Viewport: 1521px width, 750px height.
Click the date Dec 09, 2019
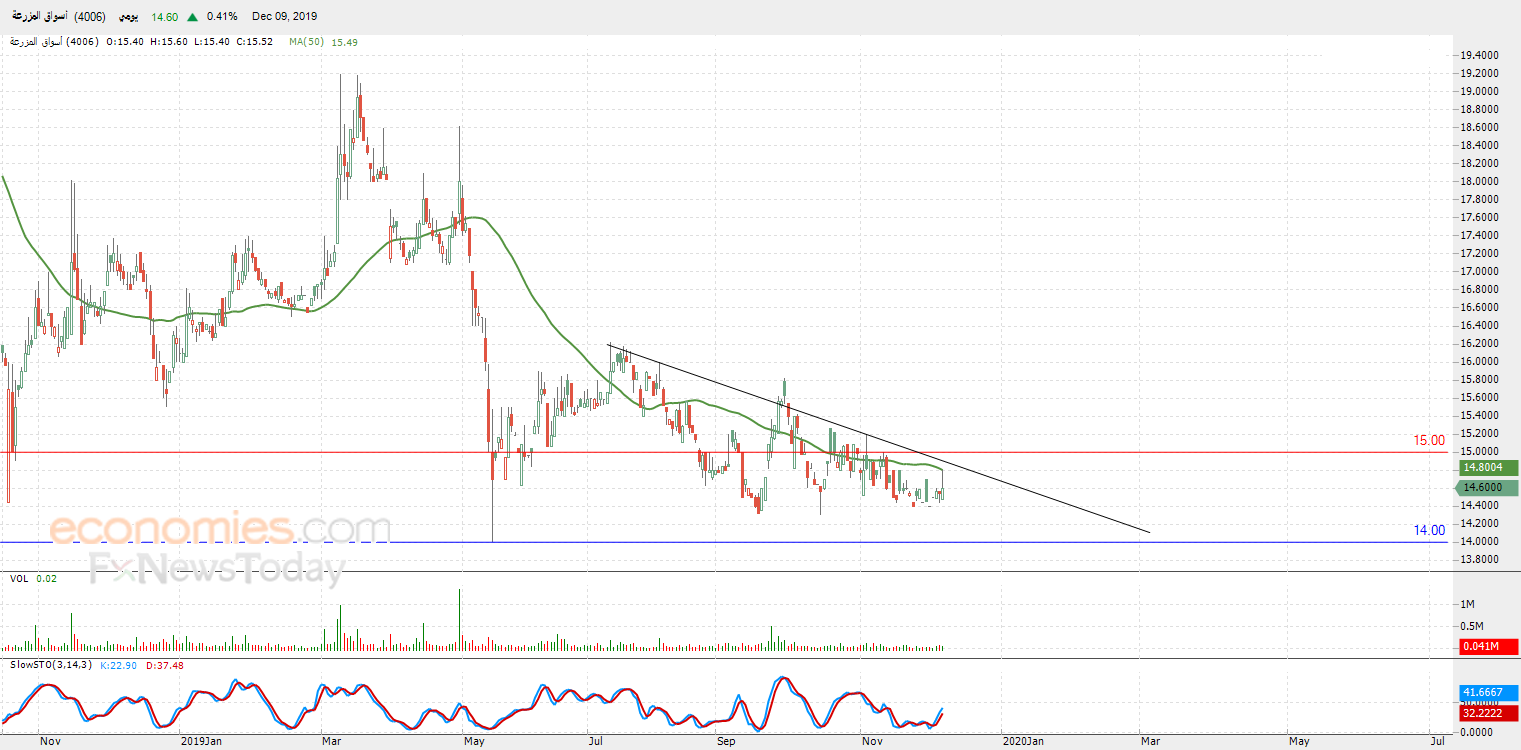pos(284,17)
